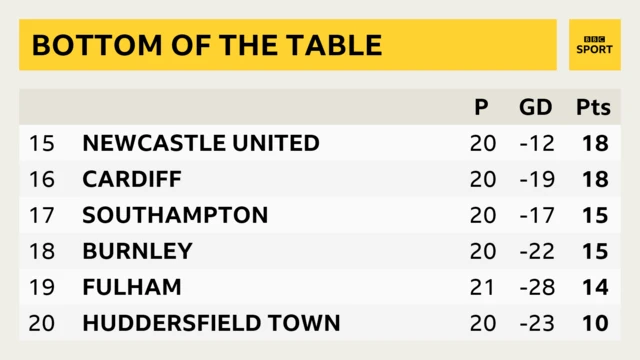Select the P column header
Viewport: 640px width, 360px height.
coord(481,107)
